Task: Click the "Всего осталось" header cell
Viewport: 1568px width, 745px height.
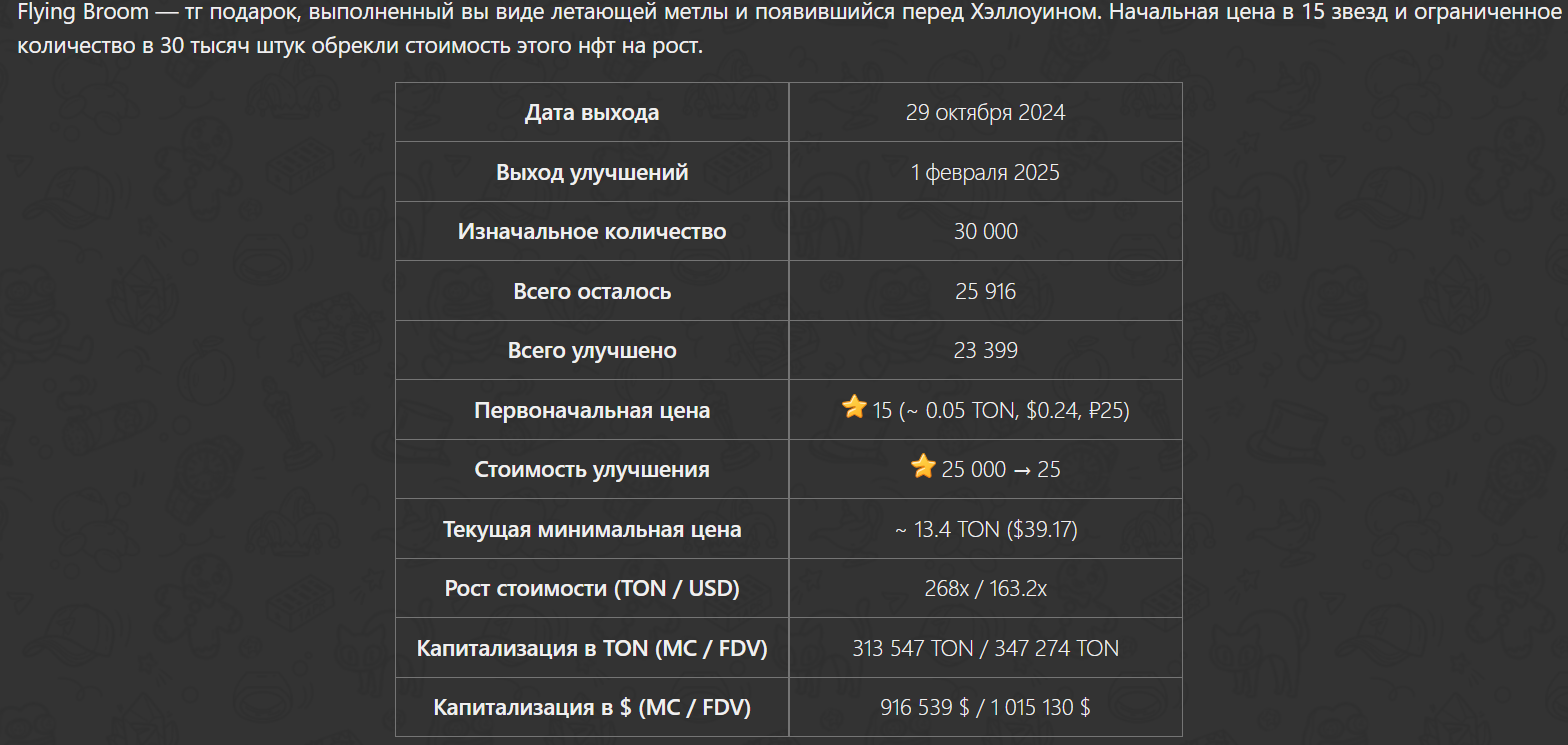Action: [x=592, y=291]
